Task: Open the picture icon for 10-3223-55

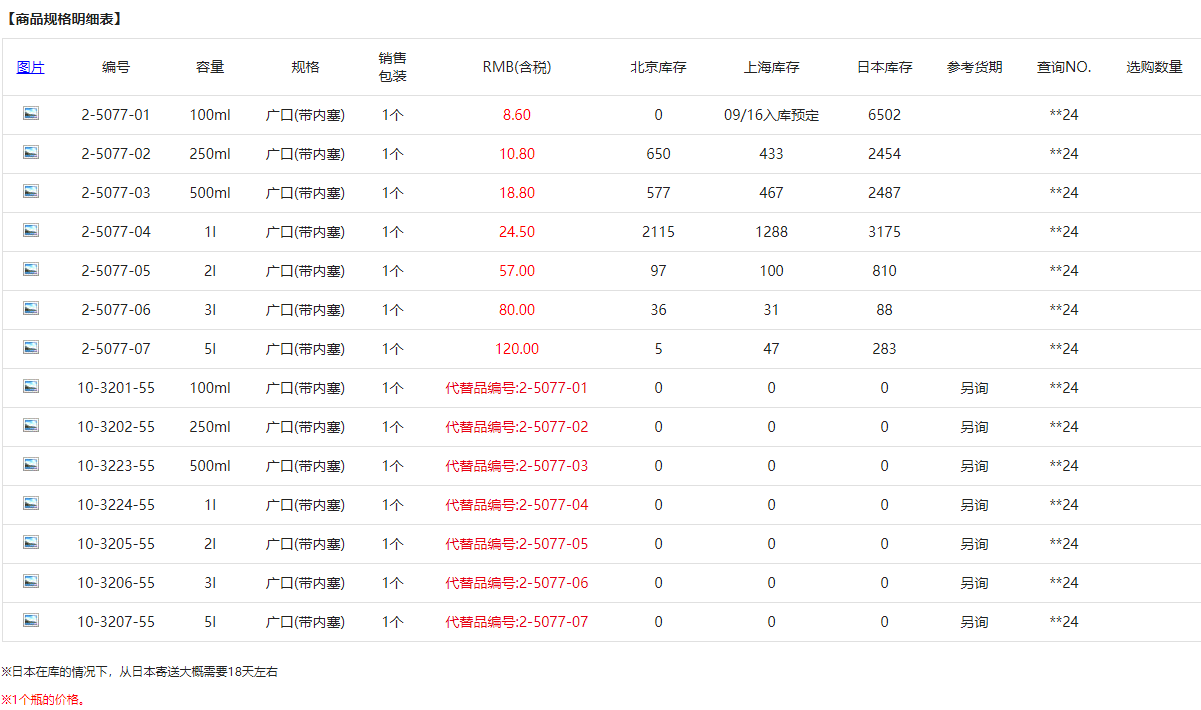Action: [x=31, y=465]
